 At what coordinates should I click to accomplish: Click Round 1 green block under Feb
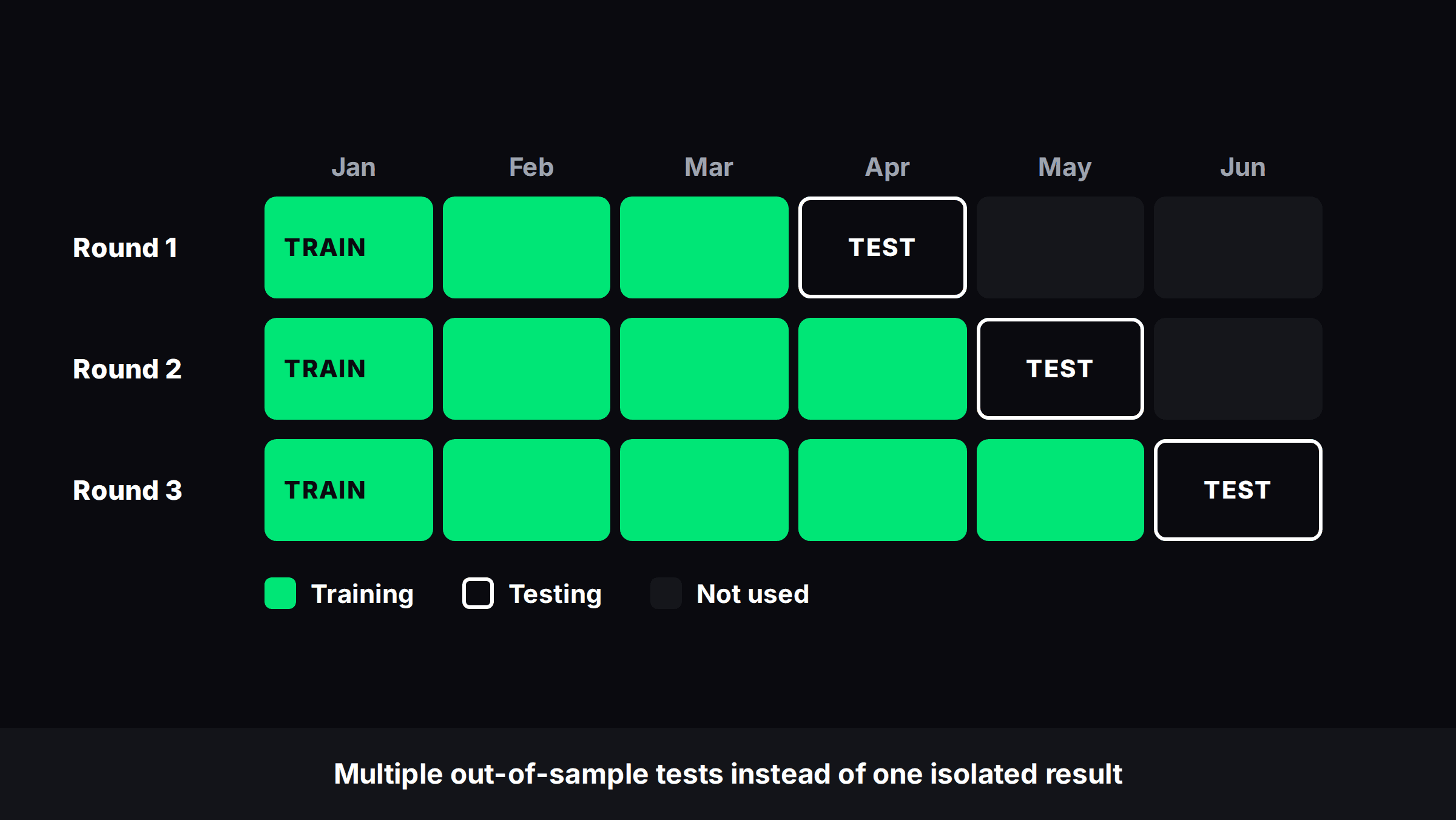(x=527, y=247)
